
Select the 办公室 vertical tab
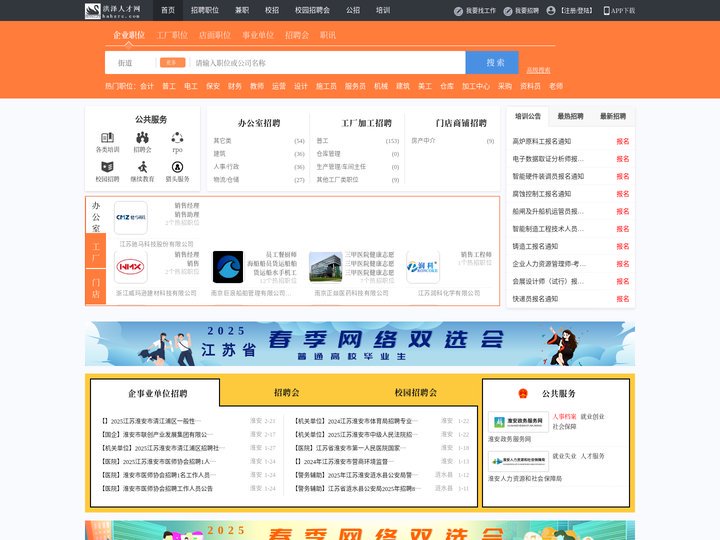click(x=96, y=216)
